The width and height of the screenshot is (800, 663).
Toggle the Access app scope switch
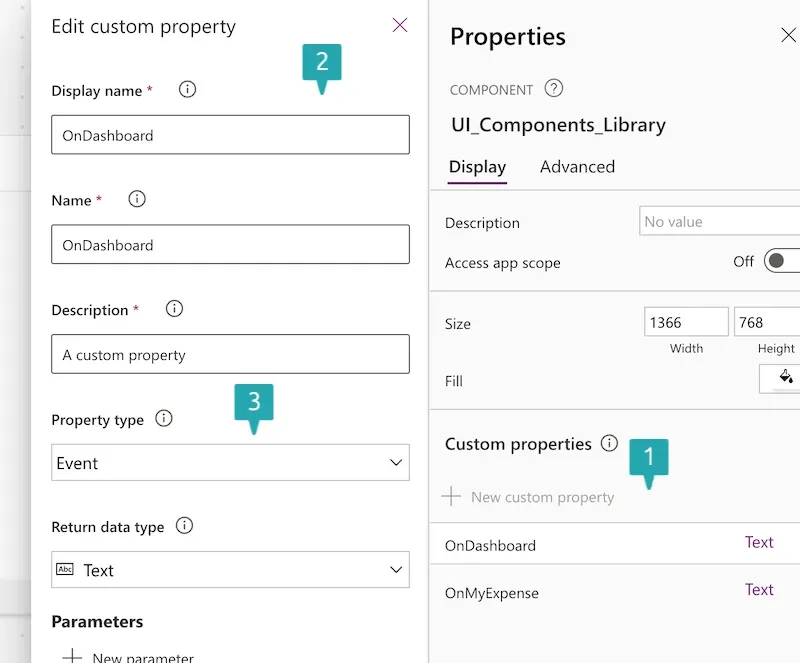[x=782, y=261]
